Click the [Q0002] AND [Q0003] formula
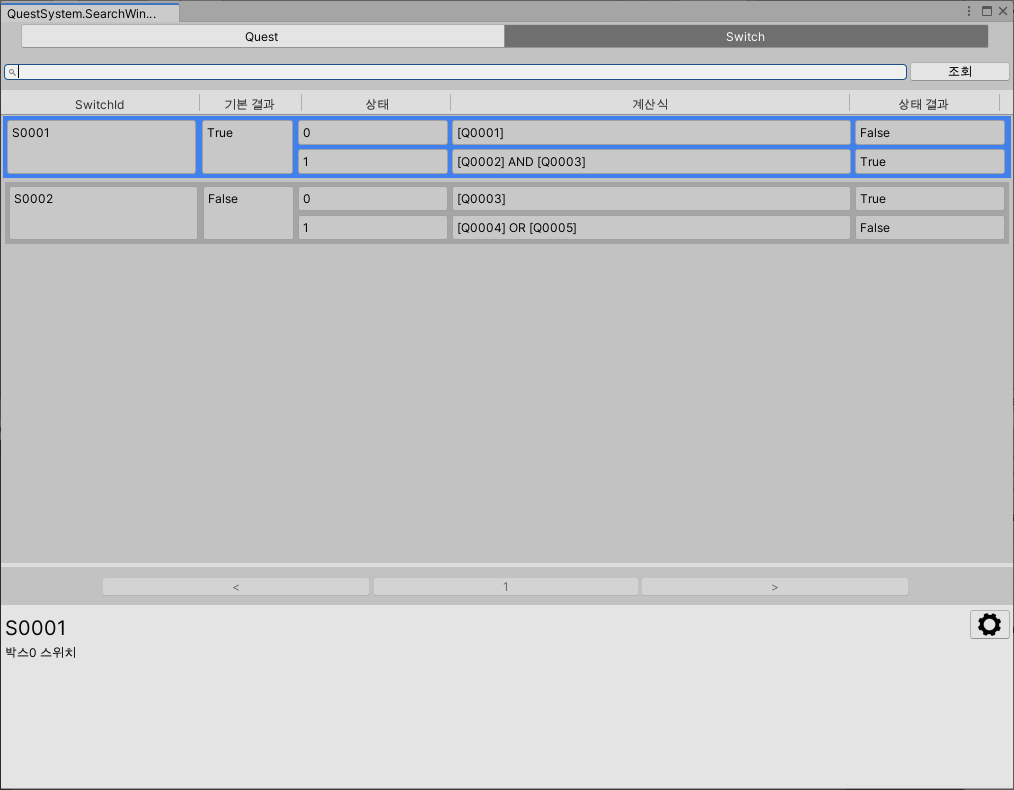This screenshot has width=1014, height=790. [650, 162]
